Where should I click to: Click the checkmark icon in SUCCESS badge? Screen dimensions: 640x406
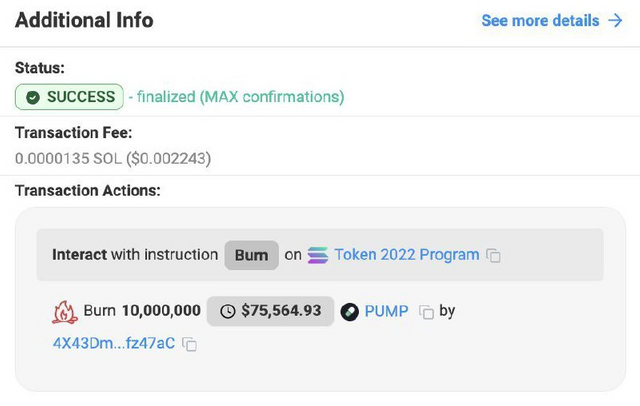pyautogui.click(x=33, y=97)
